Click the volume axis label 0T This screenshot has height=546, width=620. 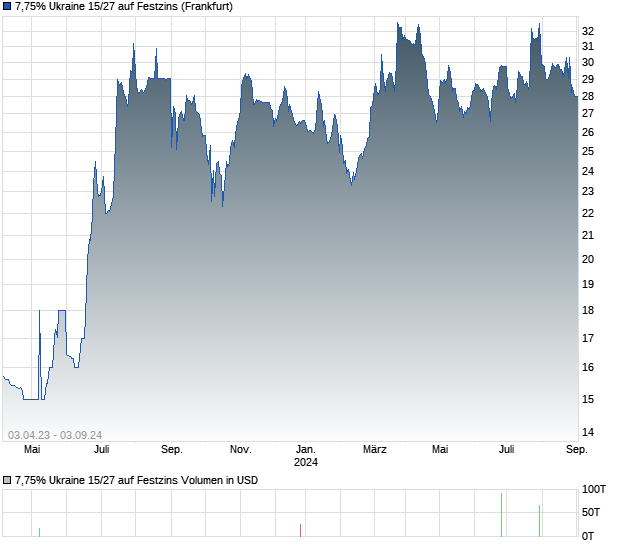pos(588,536)
